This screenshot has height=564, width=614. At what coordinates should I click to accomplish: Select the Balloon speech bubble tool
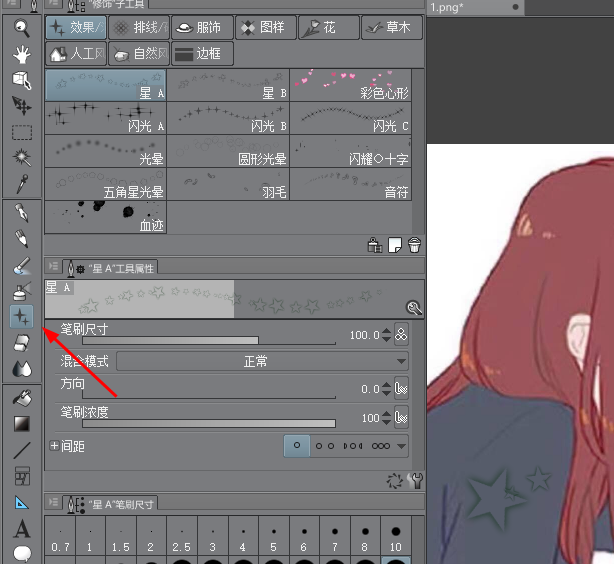[22, 554]
